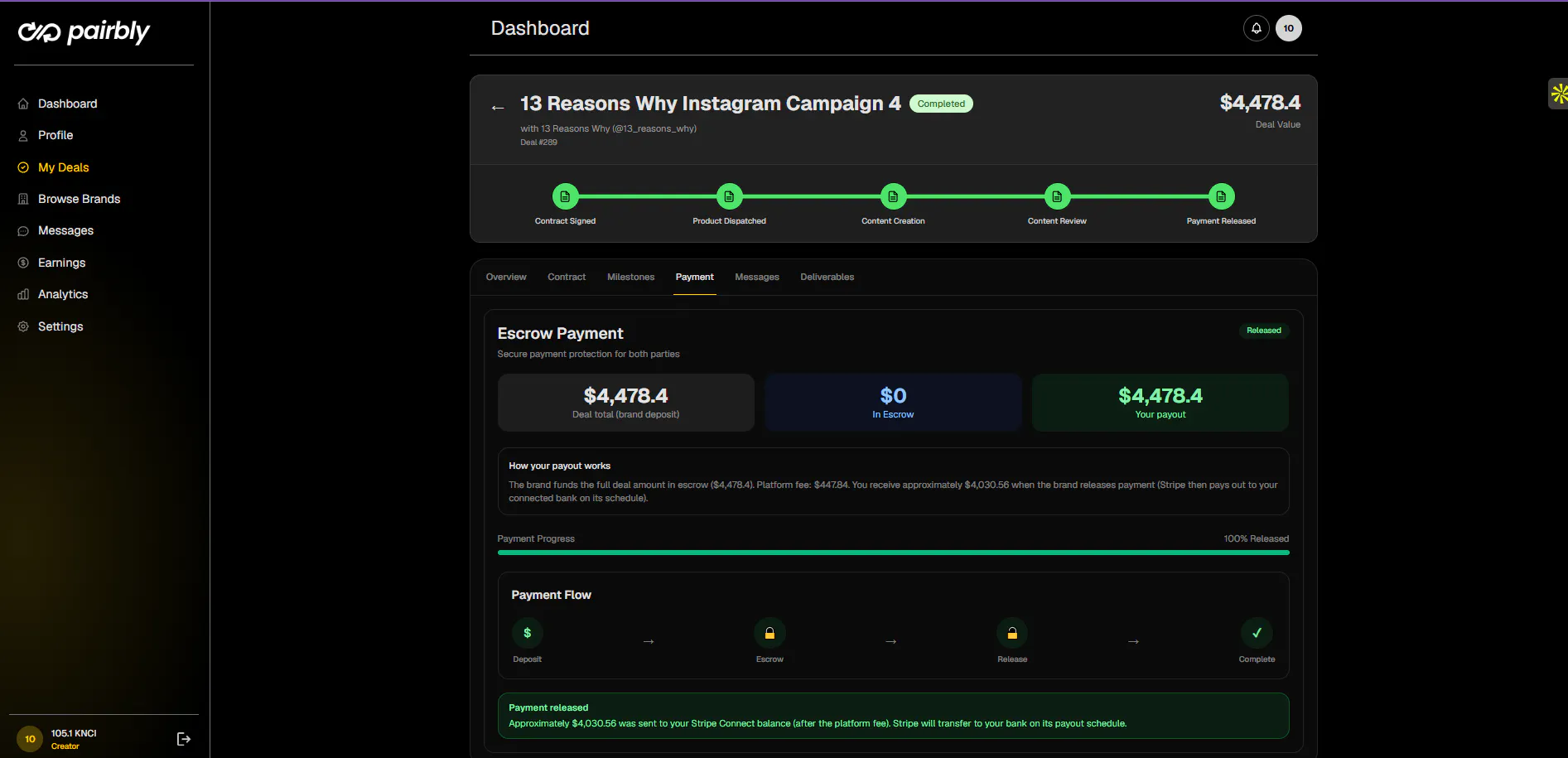This screenshot has height=758, width=1568.
Task: Click the Release lock icon
Action: click(x=1012, y=633)
